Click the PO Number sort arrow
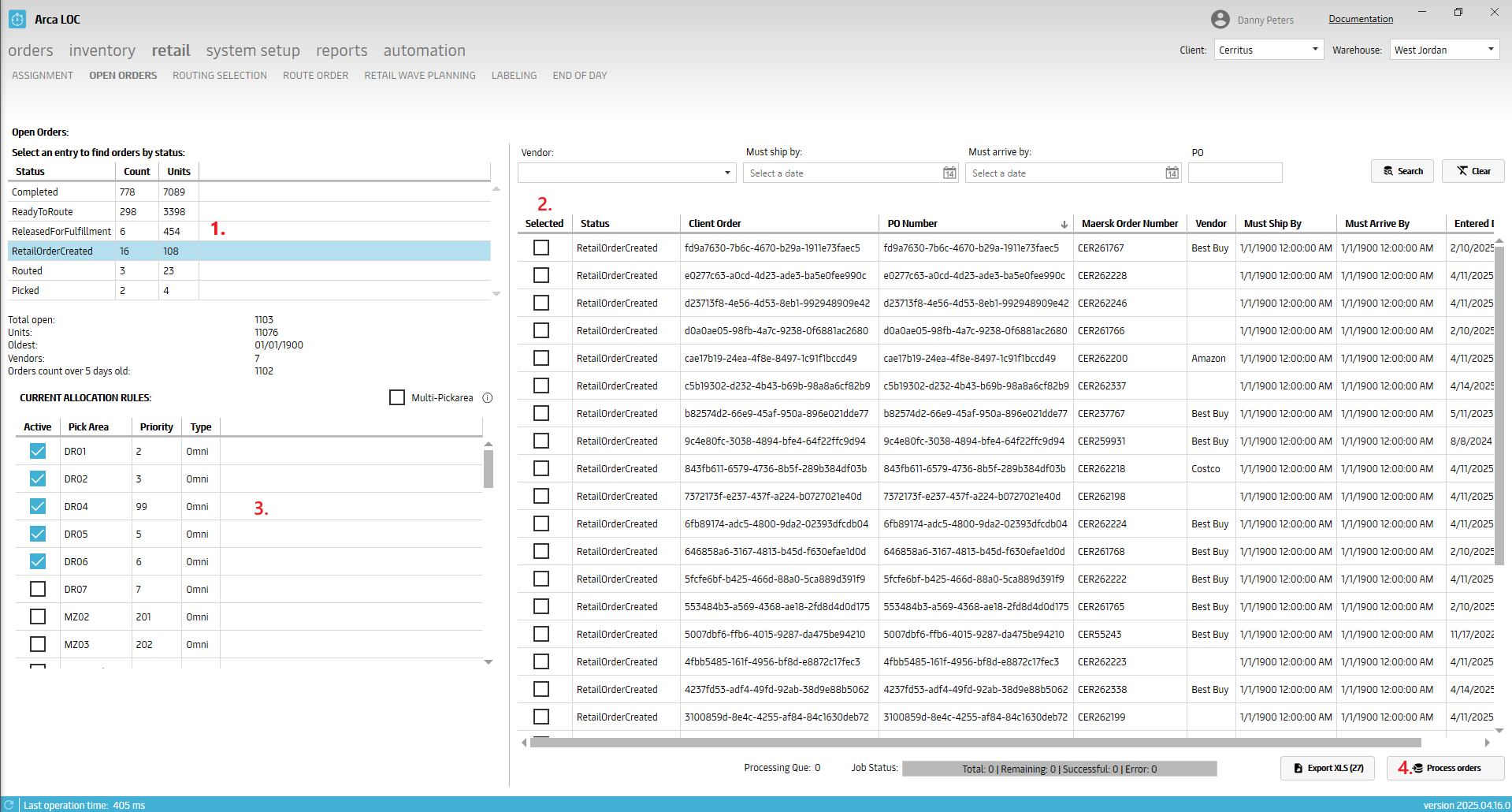This screenshot has height=812, width=1512. 1064,224
